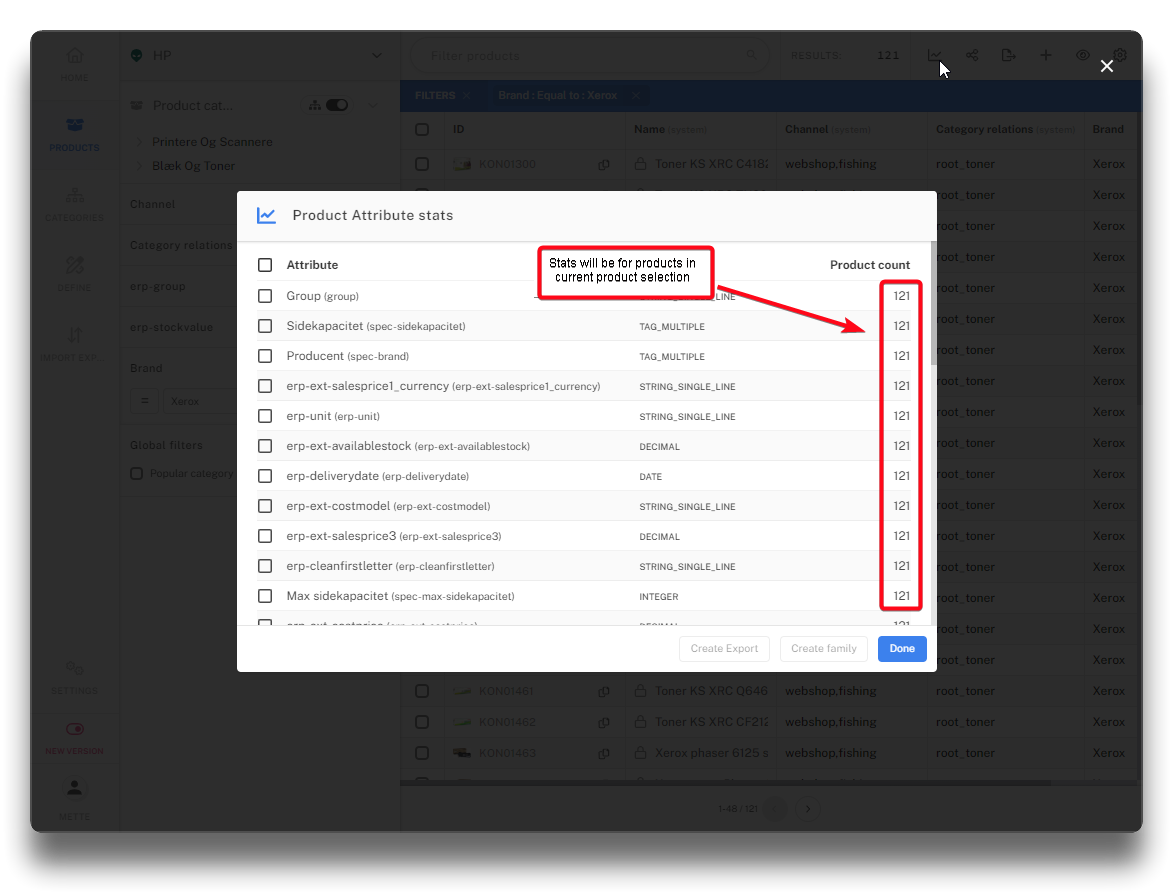Open the attribute stats chart icon
Image resolution: width=1173 pixels, height=895 pixels.
(934, 56)
